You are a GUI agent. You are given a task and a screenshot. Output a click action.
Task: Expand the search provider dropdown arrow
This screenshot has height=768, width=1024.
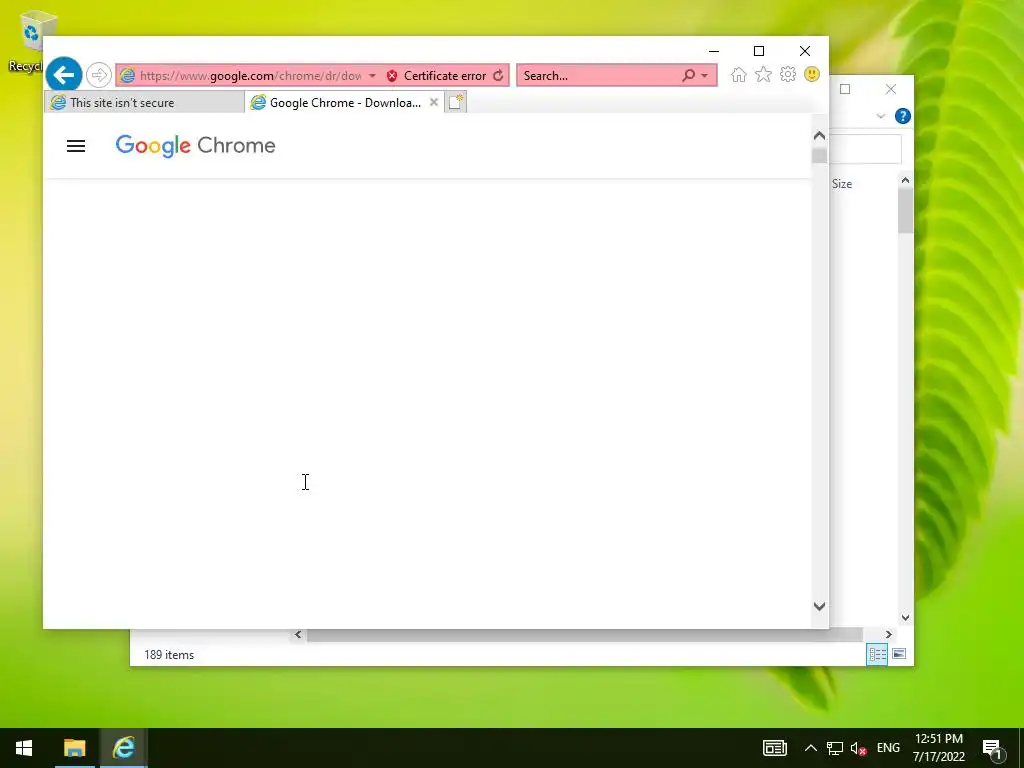(x=705, y=76)
